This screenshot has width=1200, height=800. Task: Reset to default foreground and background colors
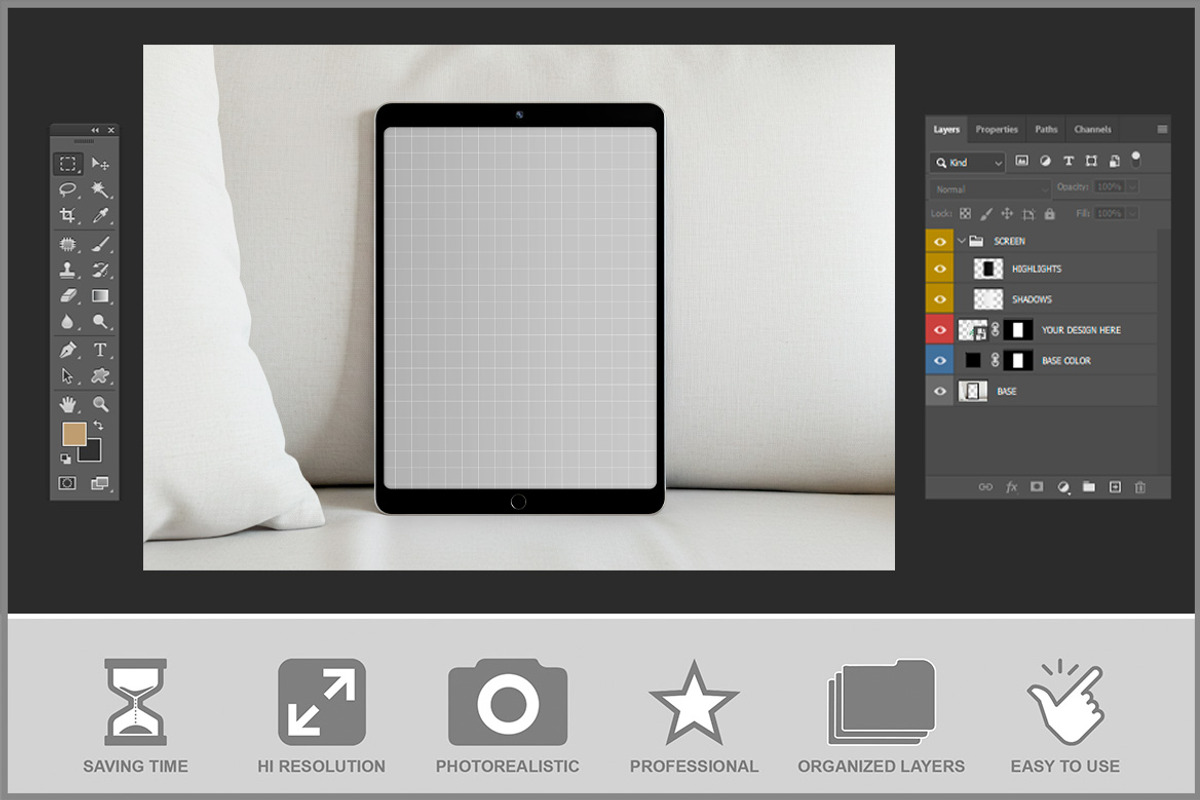pyautogui.click(x=66, y=458)
